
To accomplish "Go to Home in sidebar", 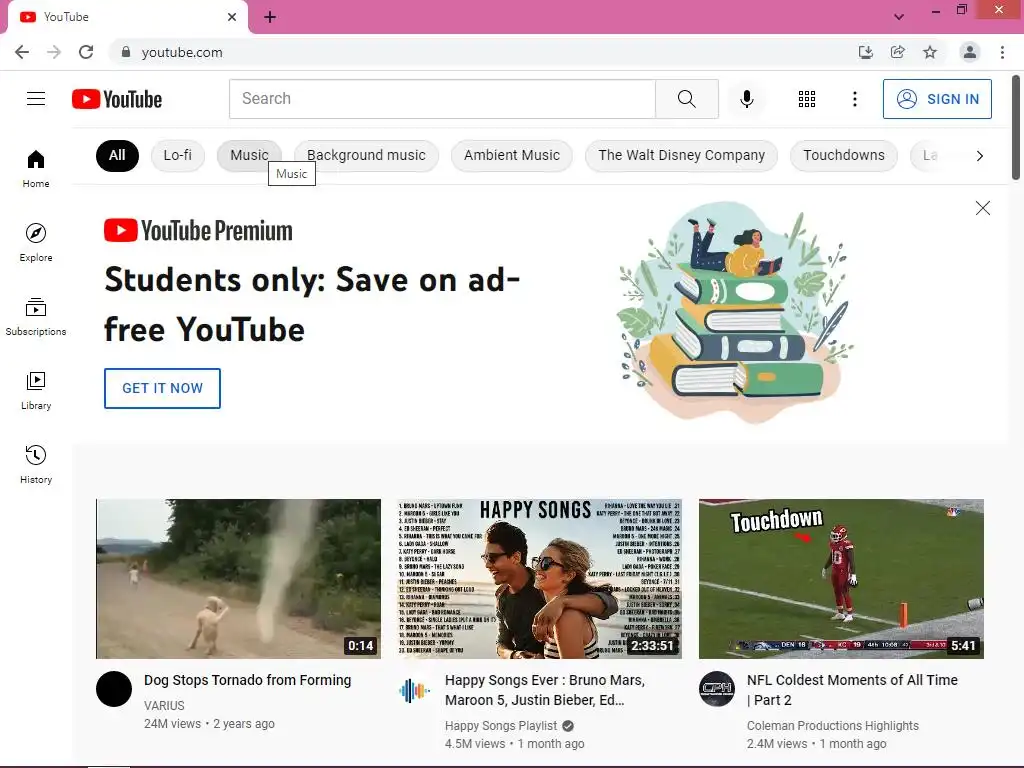I will pyautogui.click(x=36, y=168).
